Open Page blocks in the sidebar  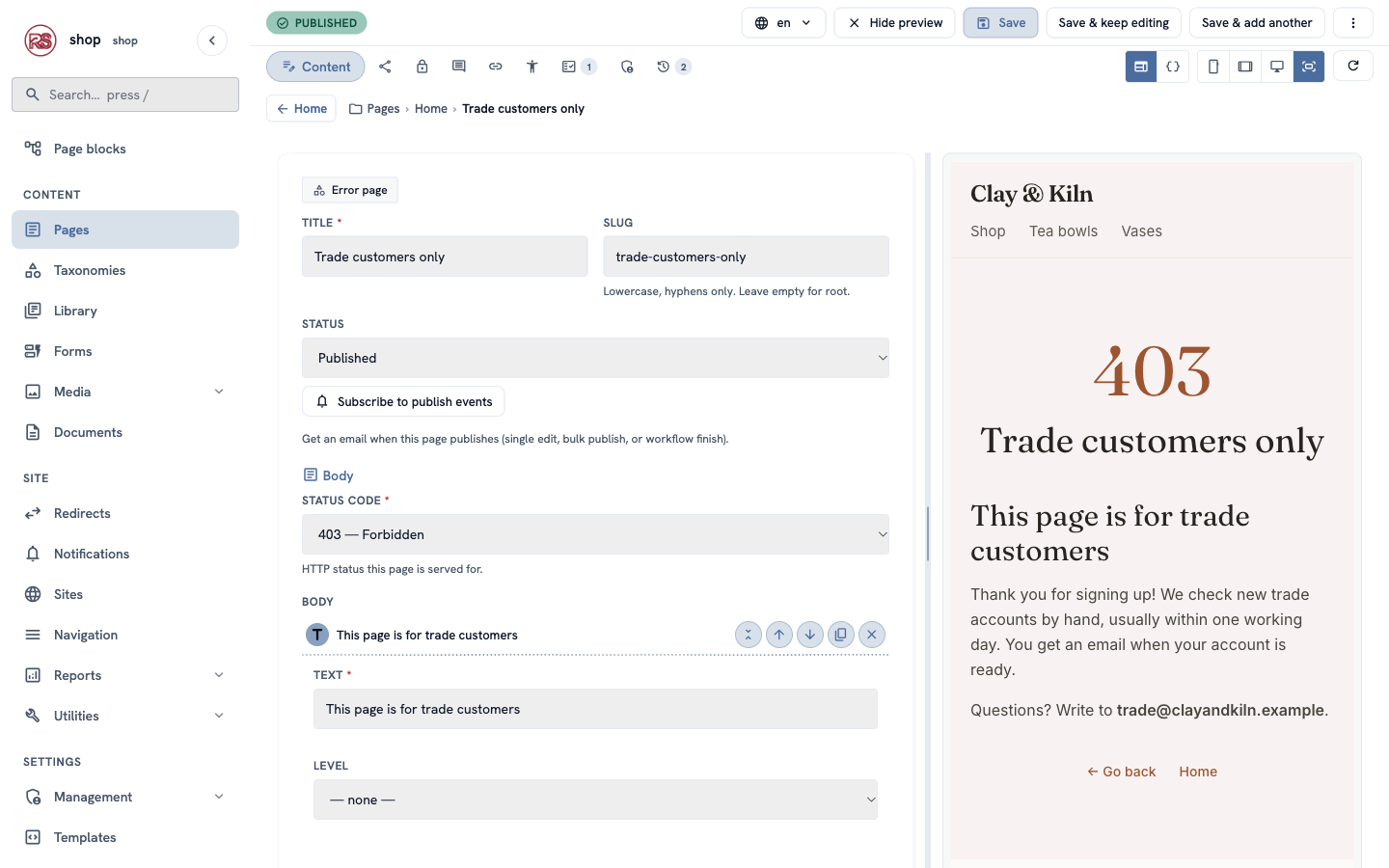pos(125,149)
